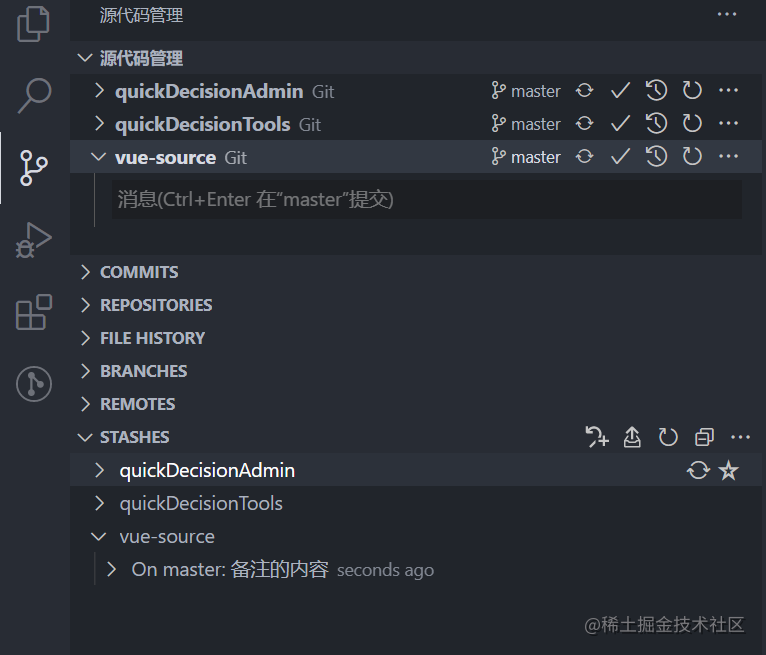The image size is (766, 655).
Task: Star the quickDecisionAdmin stash repository
Action: [x=729, y=470]
